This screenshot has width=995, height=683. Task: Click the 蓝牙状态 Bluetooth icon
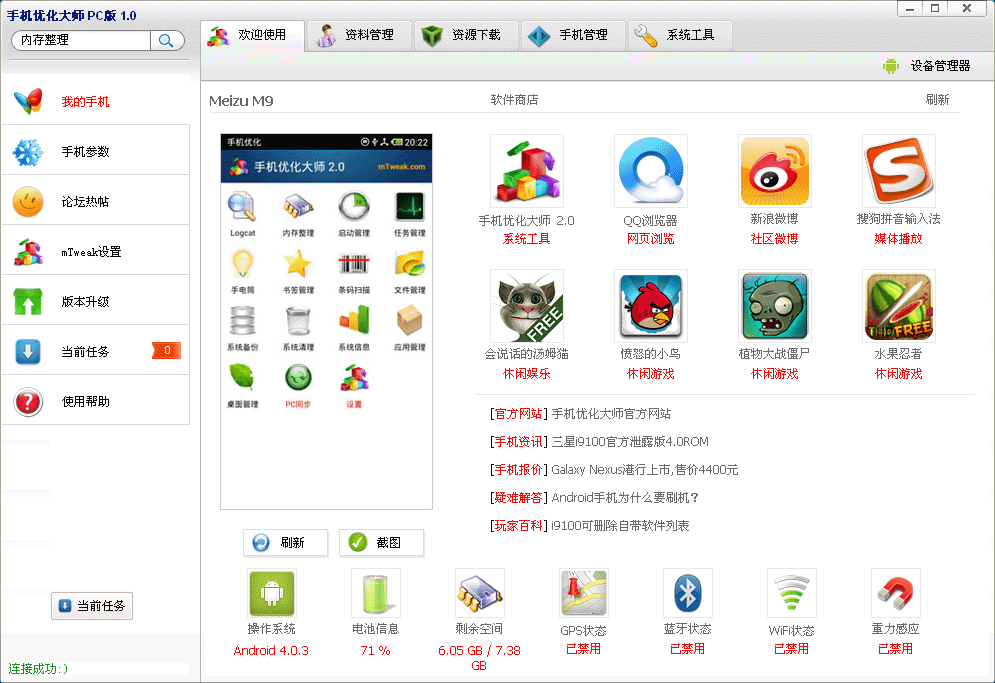[x=688, y=593]
